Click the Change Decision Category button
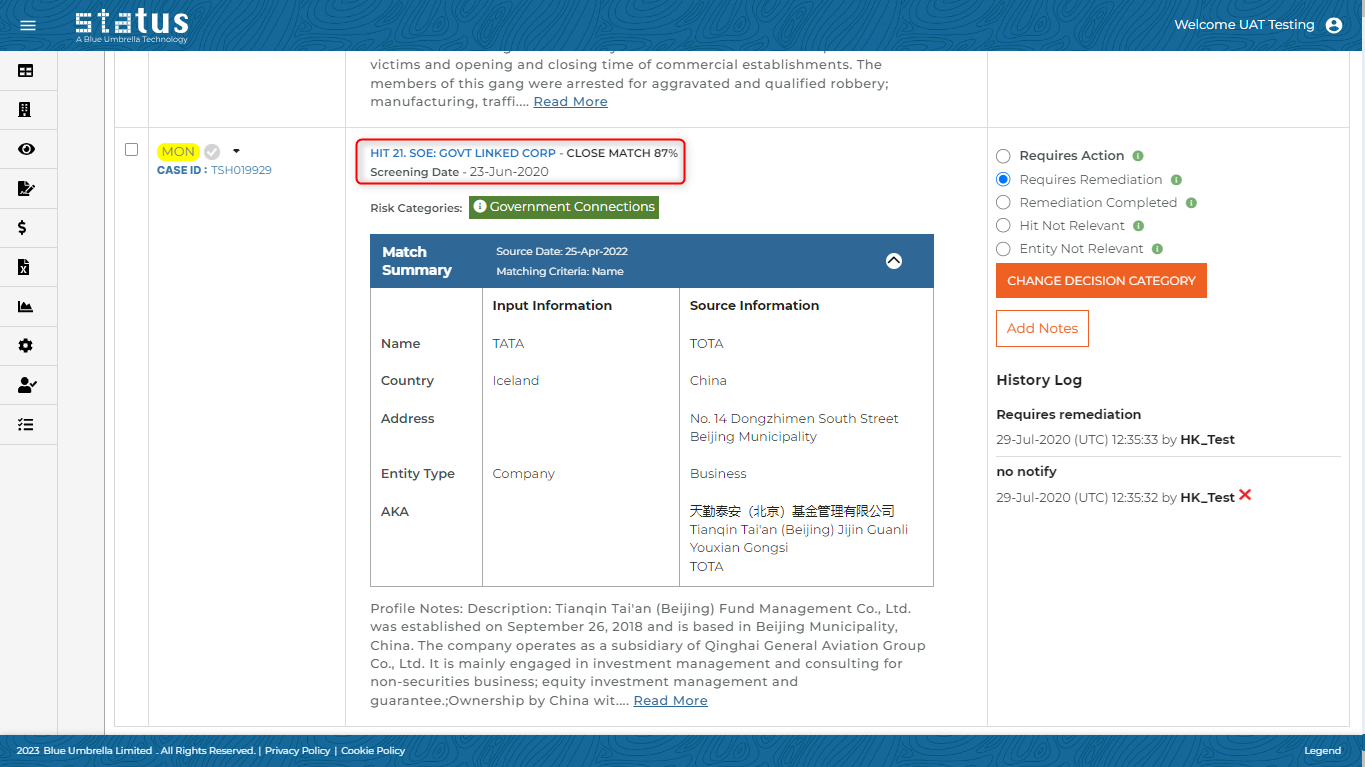This screenshot has height=767, width=1365. (x=1101, y=281)
